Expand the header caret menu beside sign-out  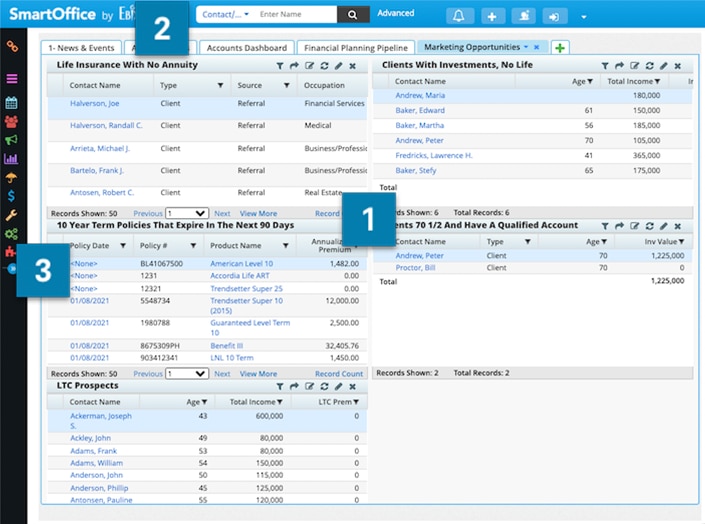point(584,17)
